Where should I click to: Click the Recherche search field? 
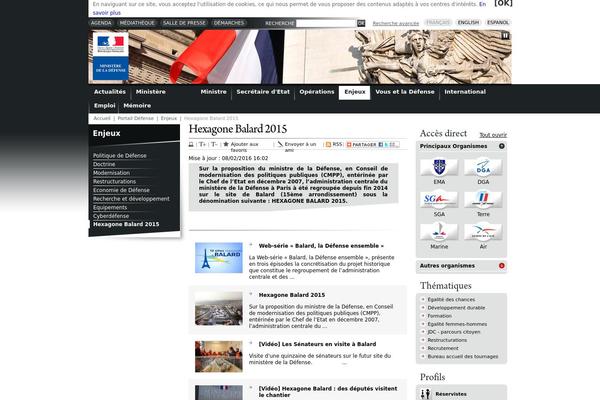tap(326, 23)
